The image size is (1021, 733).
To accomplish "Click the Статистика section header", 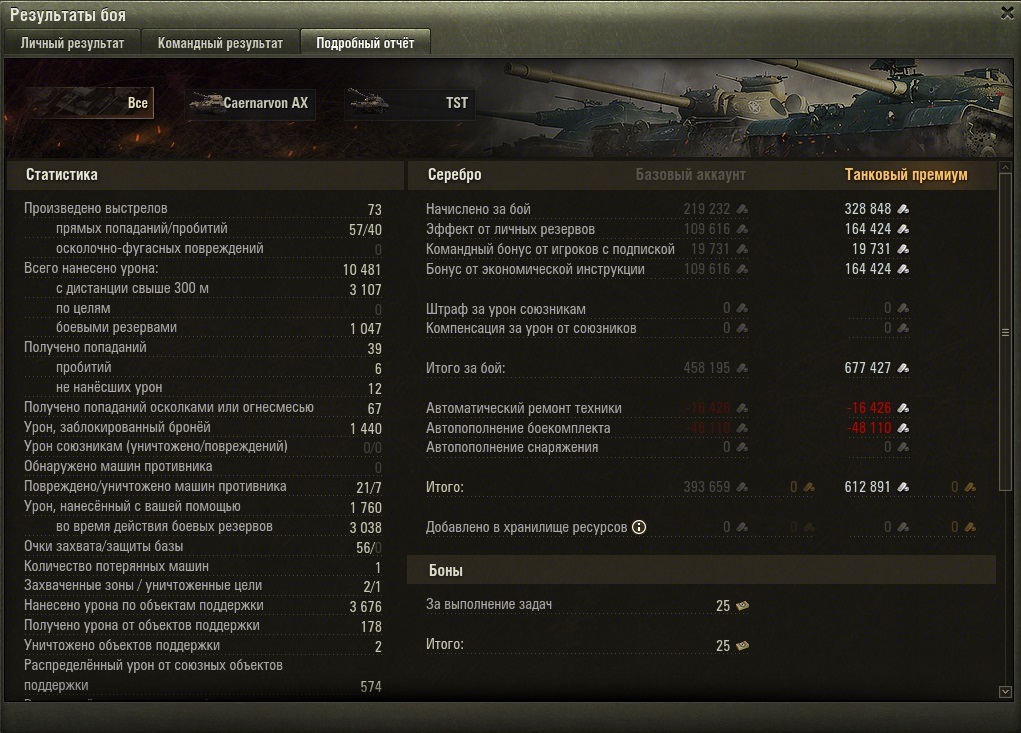I will (x=62, y=174).
